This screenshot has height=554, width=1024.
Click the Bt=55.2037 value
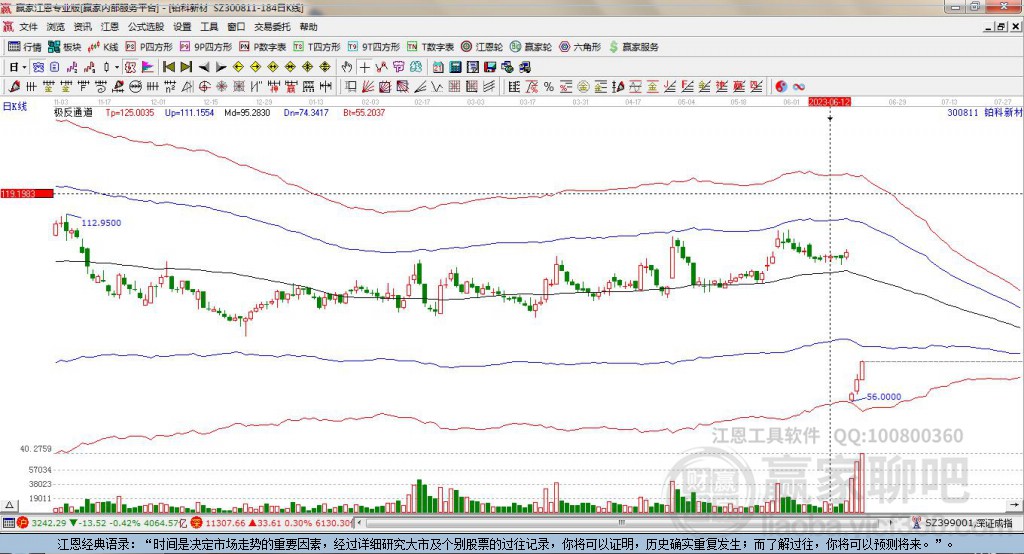pos(364,112)
